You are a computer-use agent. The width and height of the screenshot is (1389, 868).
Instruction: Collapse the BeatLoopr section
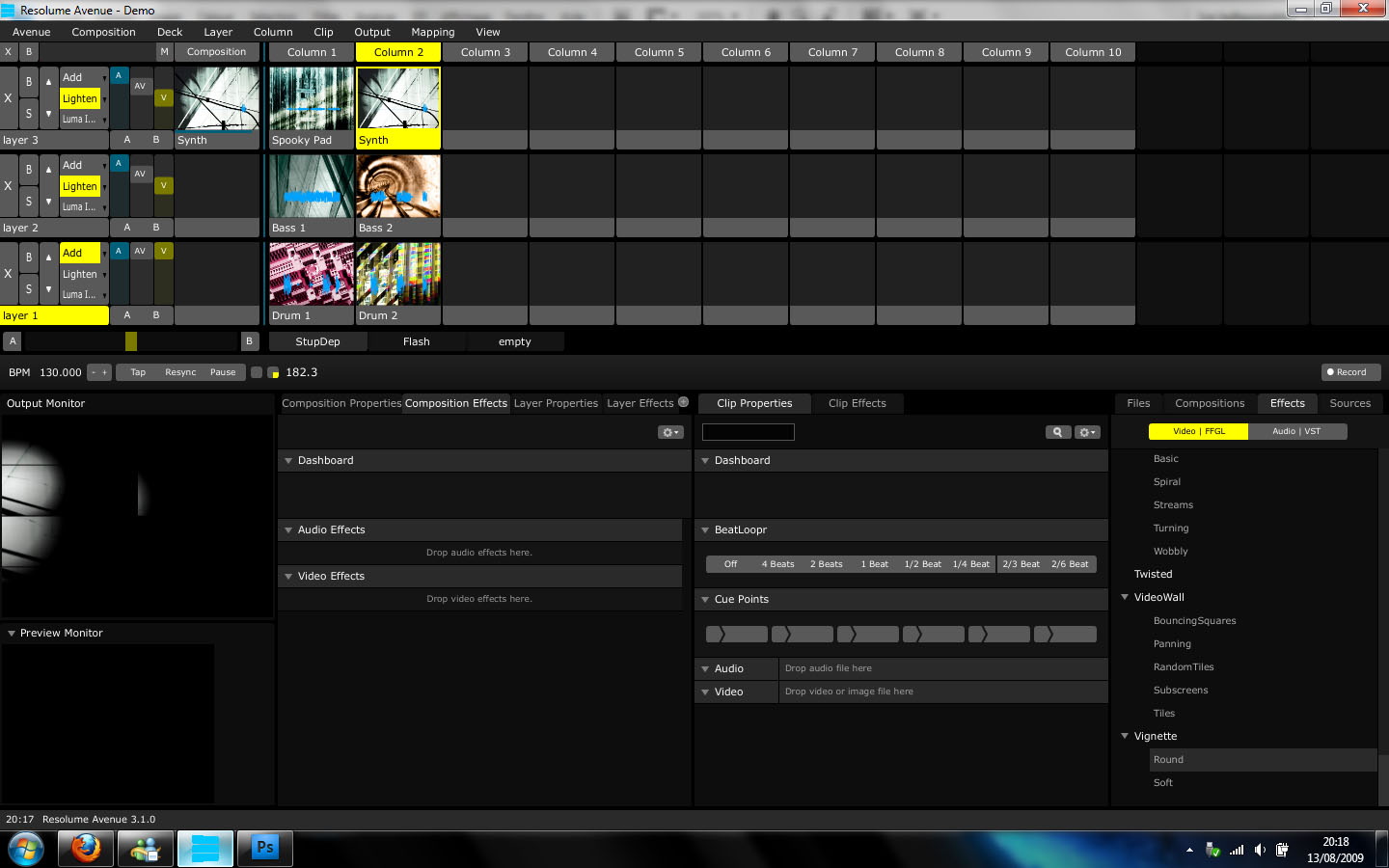click(705, 529)
